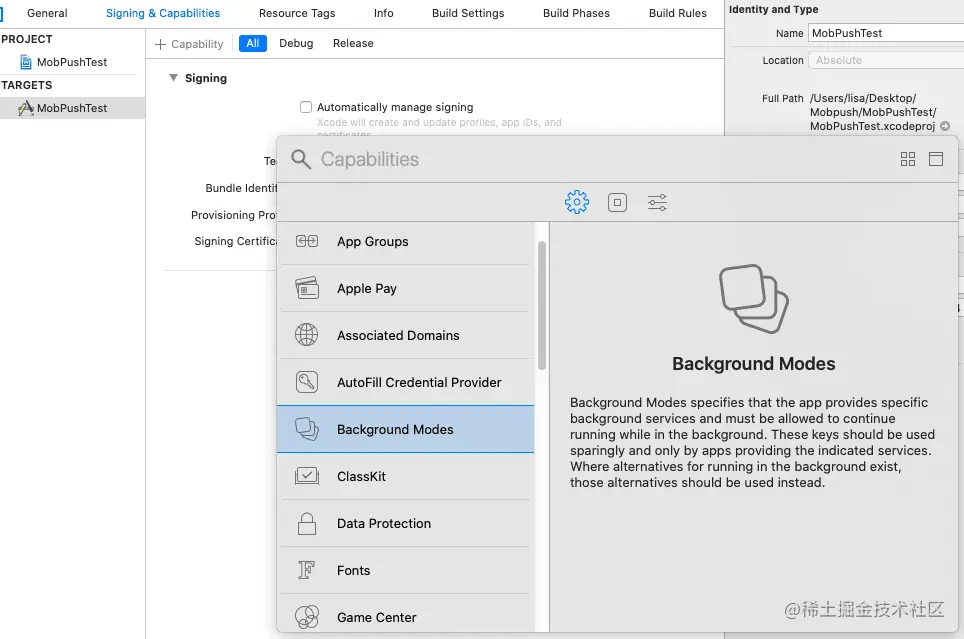
Task: Open the Info tab
Action: click(x=384, y=13)
